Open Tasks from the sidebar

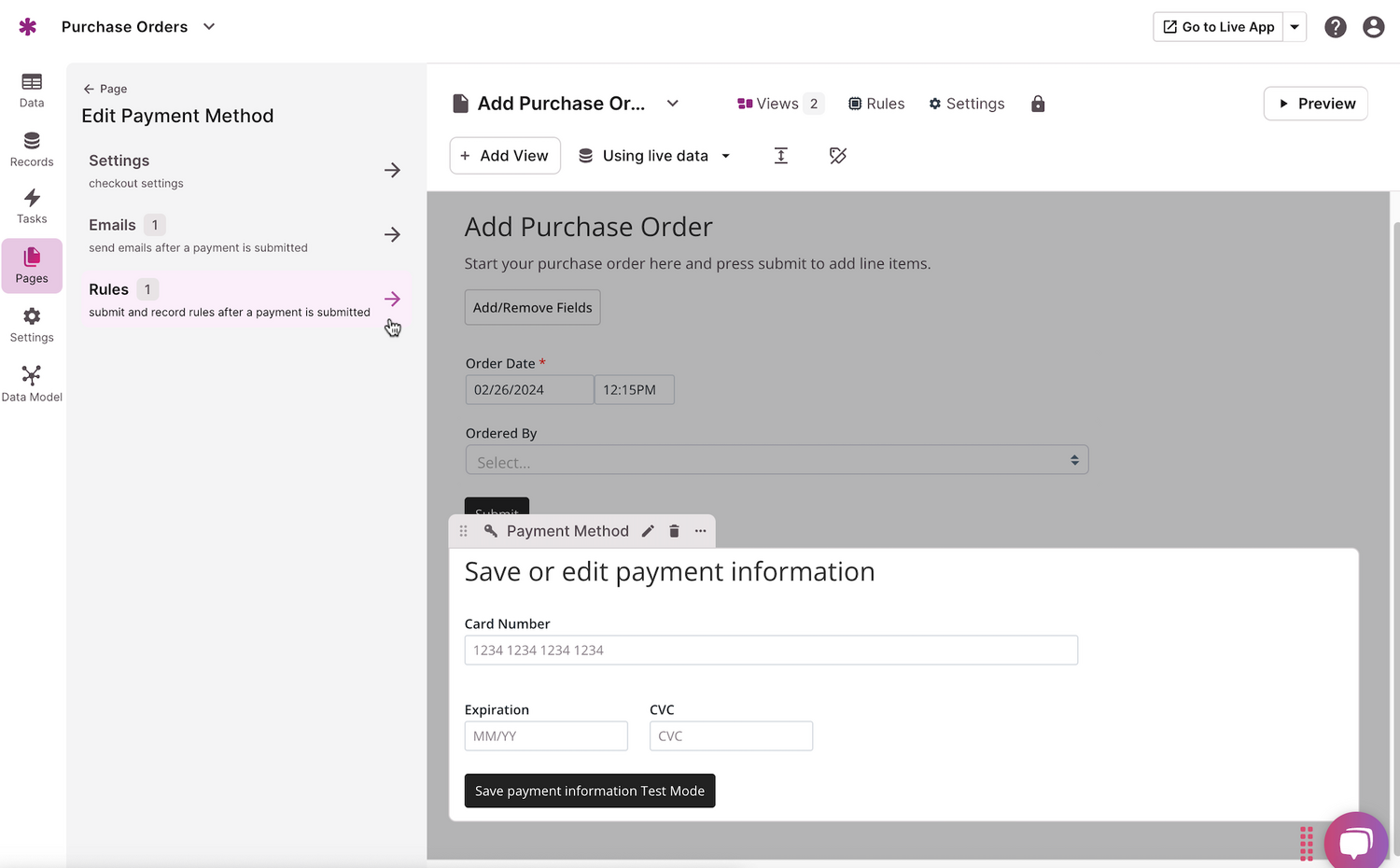31,207
